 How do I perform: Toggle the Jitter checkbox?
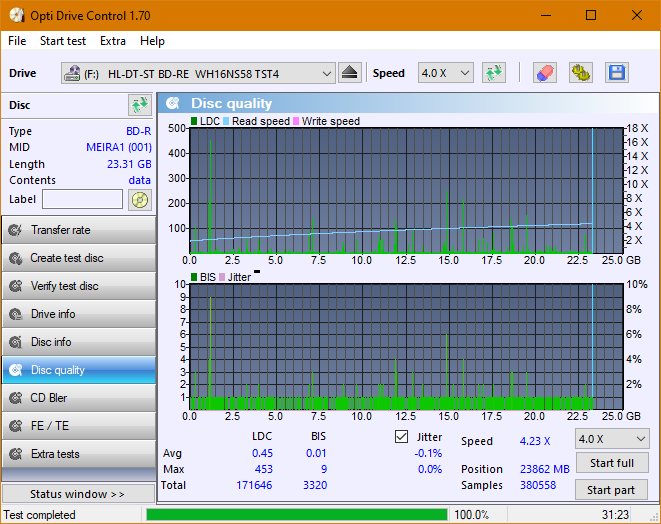pos(402,437)
